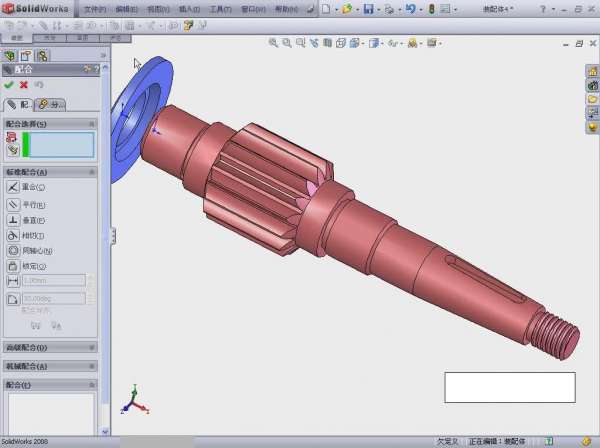Click the Open file folder icon
The width and height of the screenshot is (600, 448).
click(x=347, y=8)
